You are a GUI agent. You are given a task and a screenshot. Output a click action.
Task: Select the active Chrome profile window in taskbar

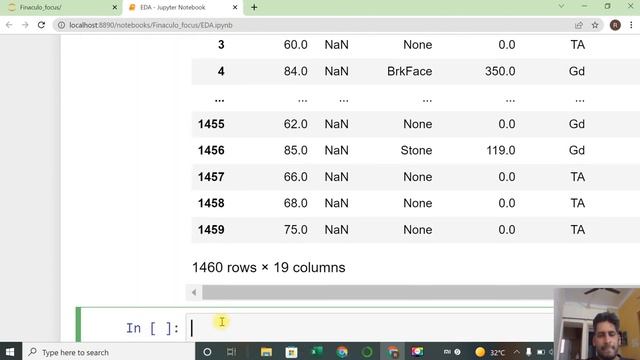click(x=392, y=352)
